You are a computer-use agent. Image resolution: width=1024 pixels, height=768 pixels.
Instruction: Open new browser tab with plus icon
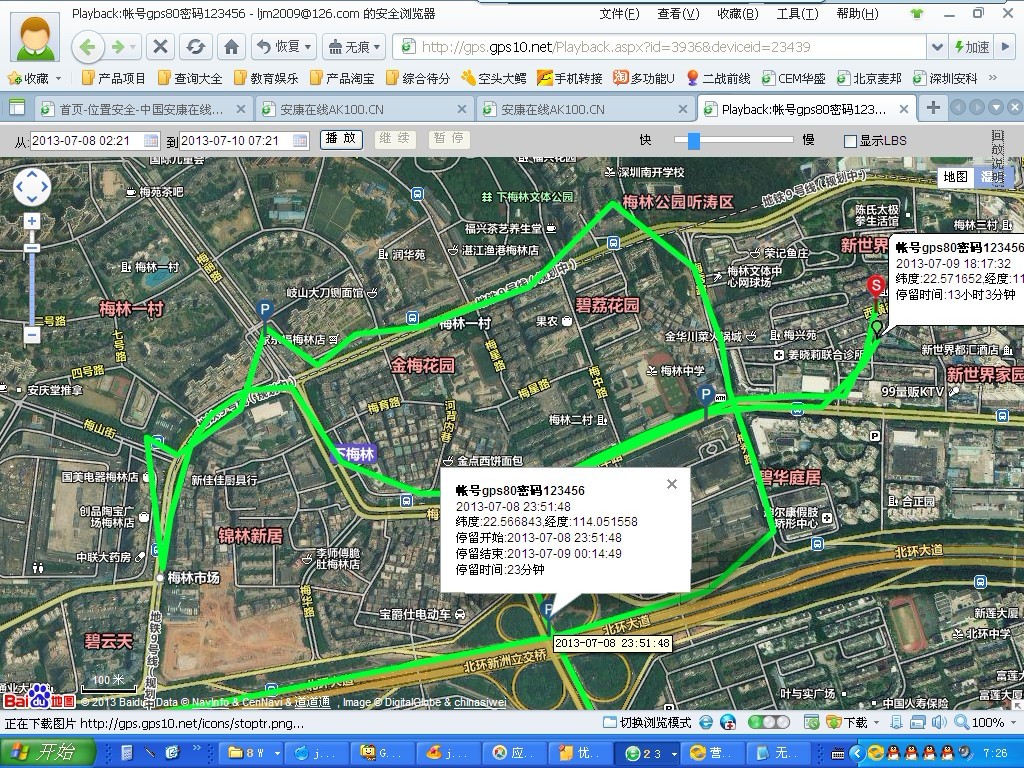click(x=932, y=108)
